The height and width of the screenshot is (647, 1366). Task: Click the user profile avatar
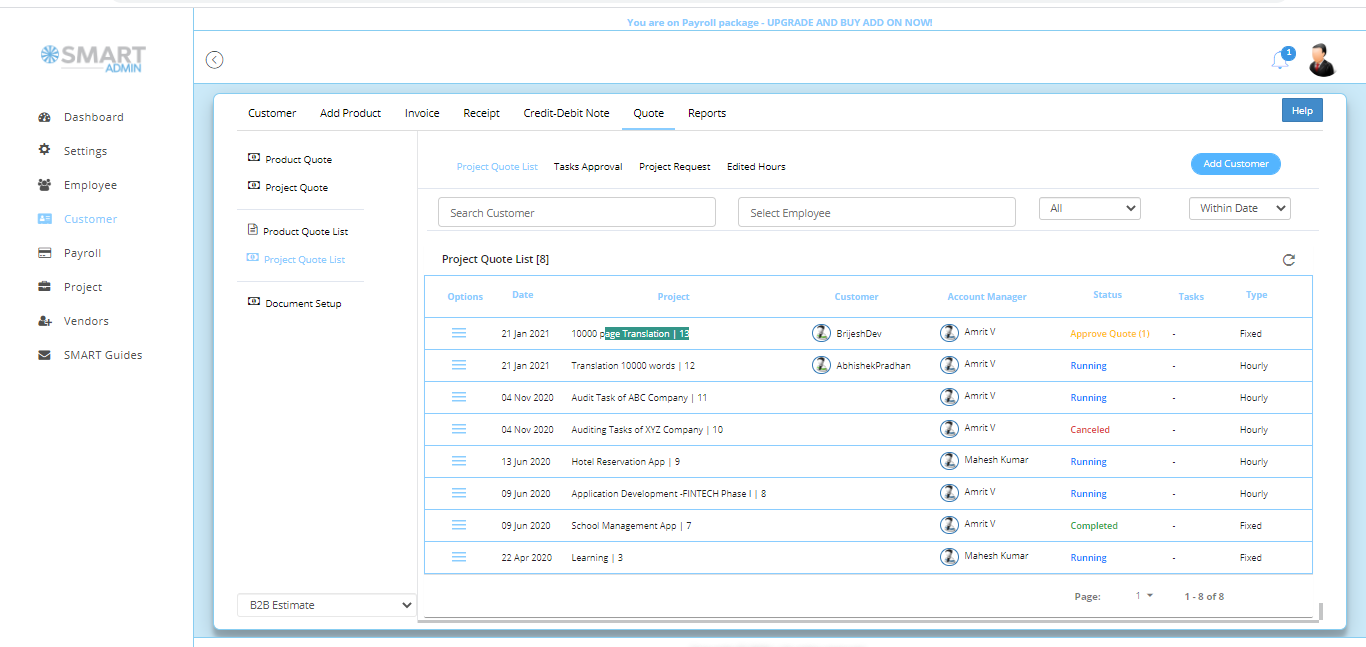click(x=1322, y=60)
